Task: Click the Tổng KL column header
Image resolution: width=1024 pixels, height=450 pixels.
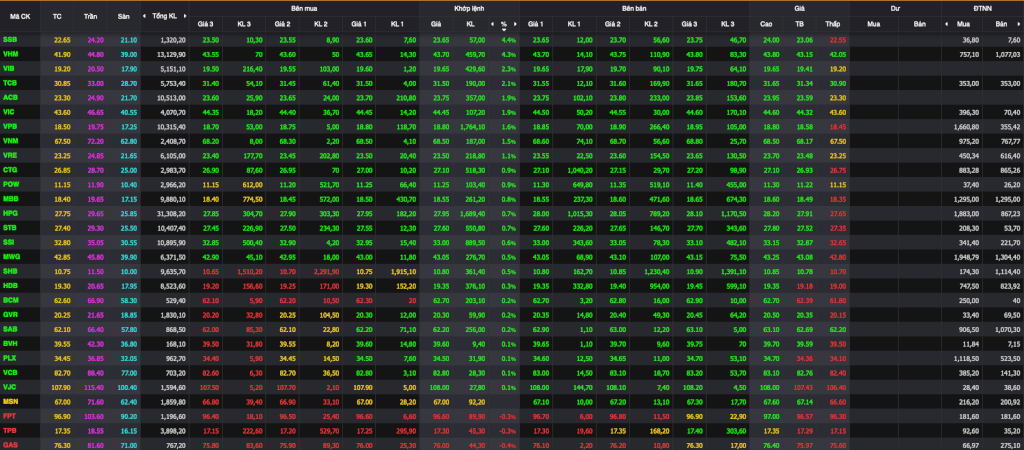Action: [x=164, y=15]
